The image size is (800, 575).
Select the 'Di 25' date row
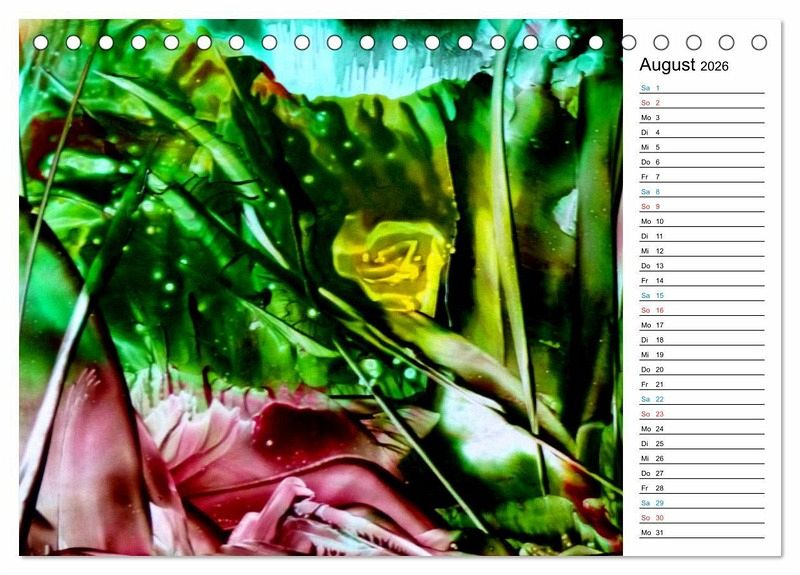coord(702,443)
